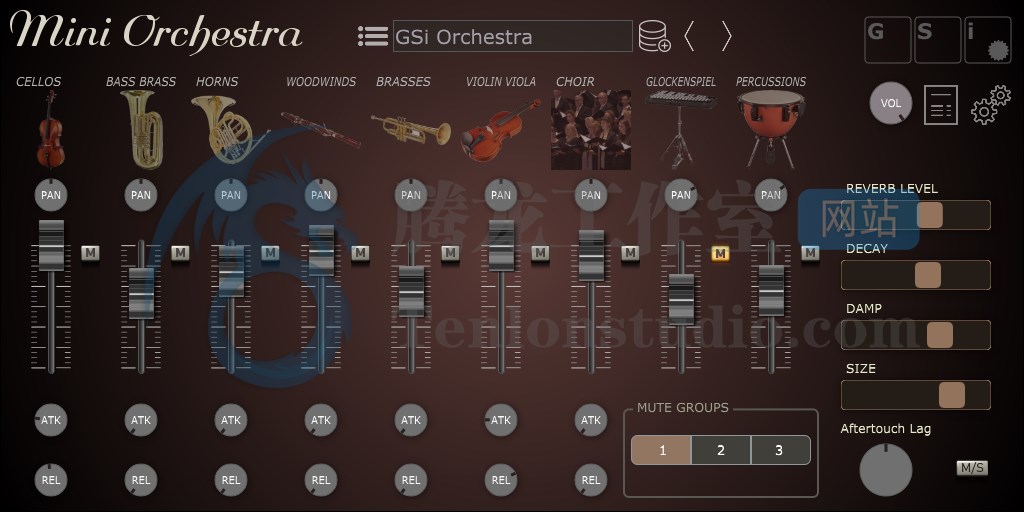The height and width of the screenshot is (512, 1024).
Task: Click the i logo tile with gear
Action: 987,40
